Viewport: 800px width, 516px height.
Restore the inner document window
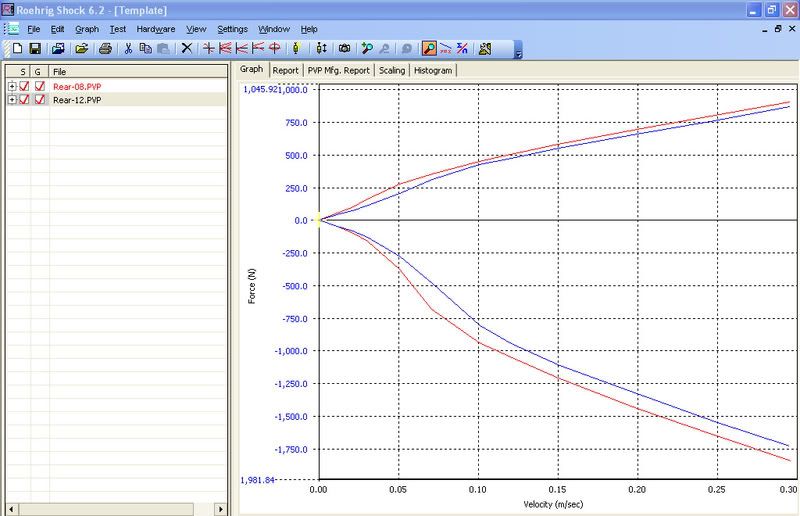click(778, 29)
